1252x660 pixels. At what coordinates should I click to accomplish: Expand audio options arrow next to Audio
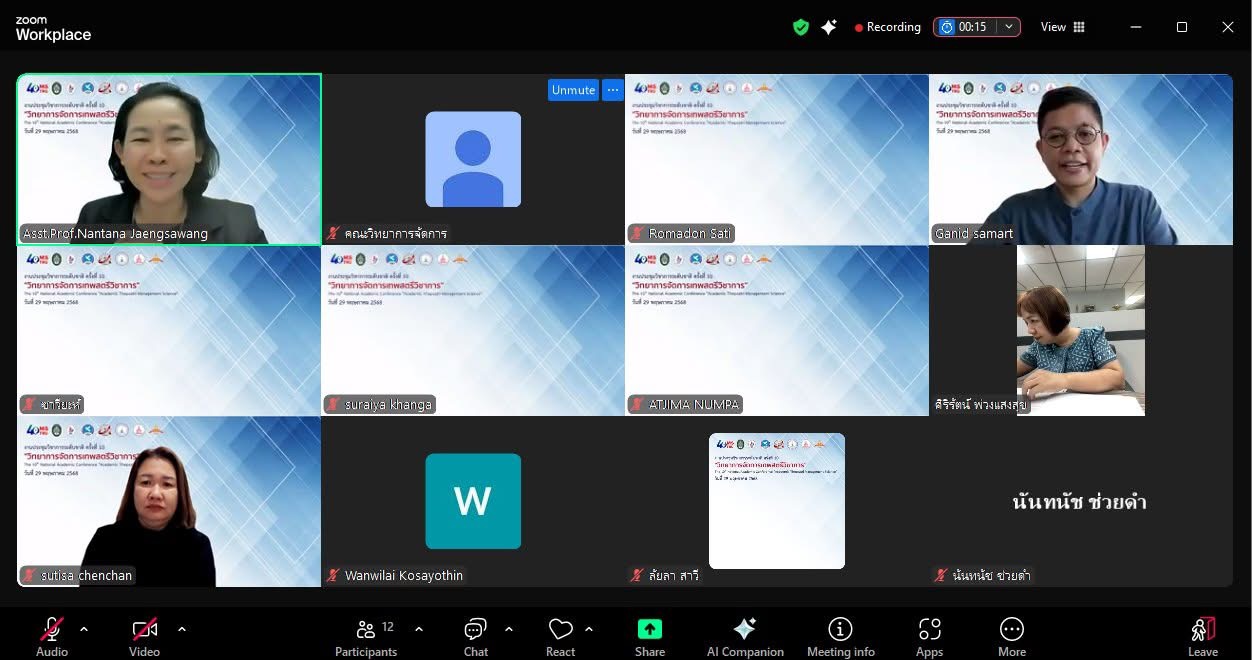84,629
